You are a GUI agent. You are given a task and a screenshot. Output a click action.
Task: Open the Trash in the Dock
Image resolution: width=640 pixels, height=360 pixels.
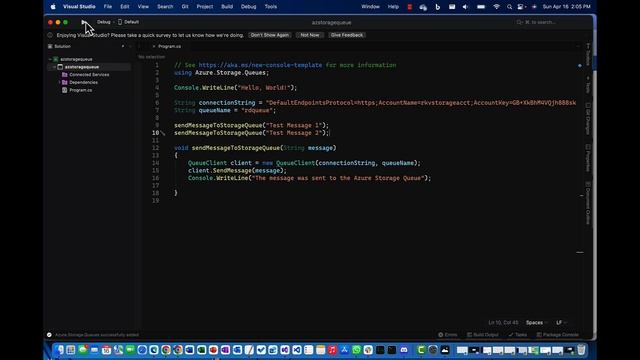click(581, 350)
